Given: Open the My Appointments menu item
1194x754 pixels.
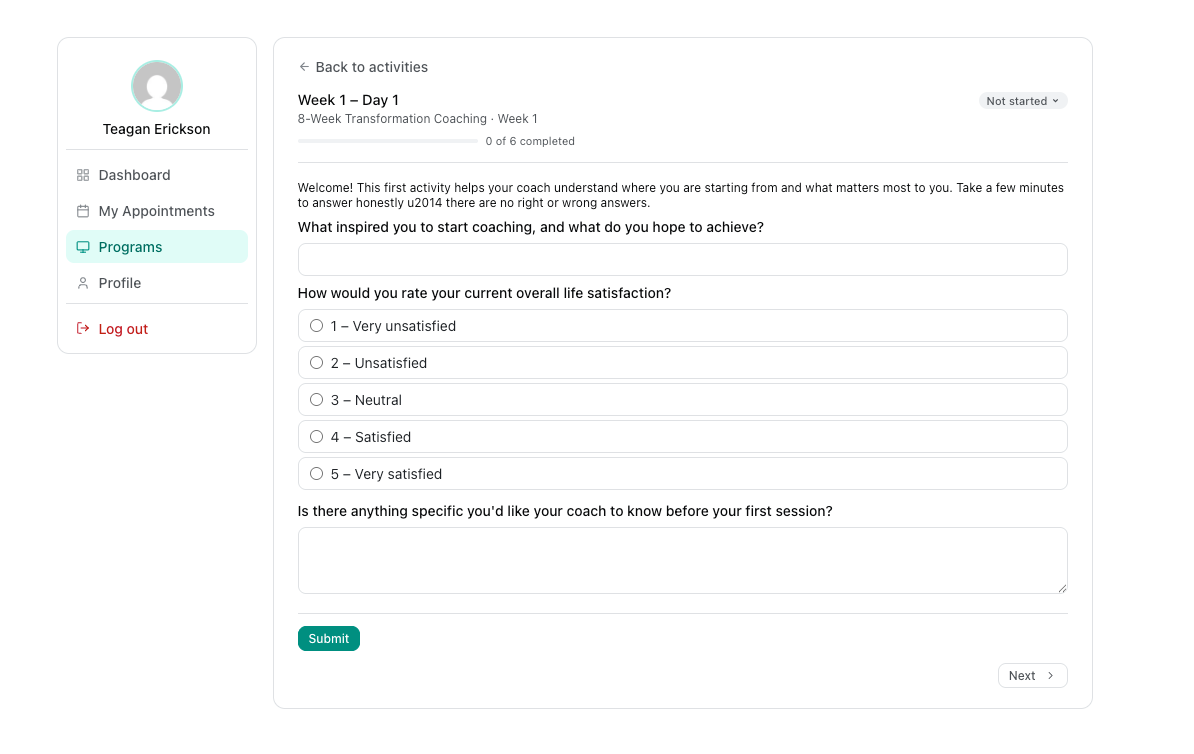Looking at the screenshot, I should 157,211.
